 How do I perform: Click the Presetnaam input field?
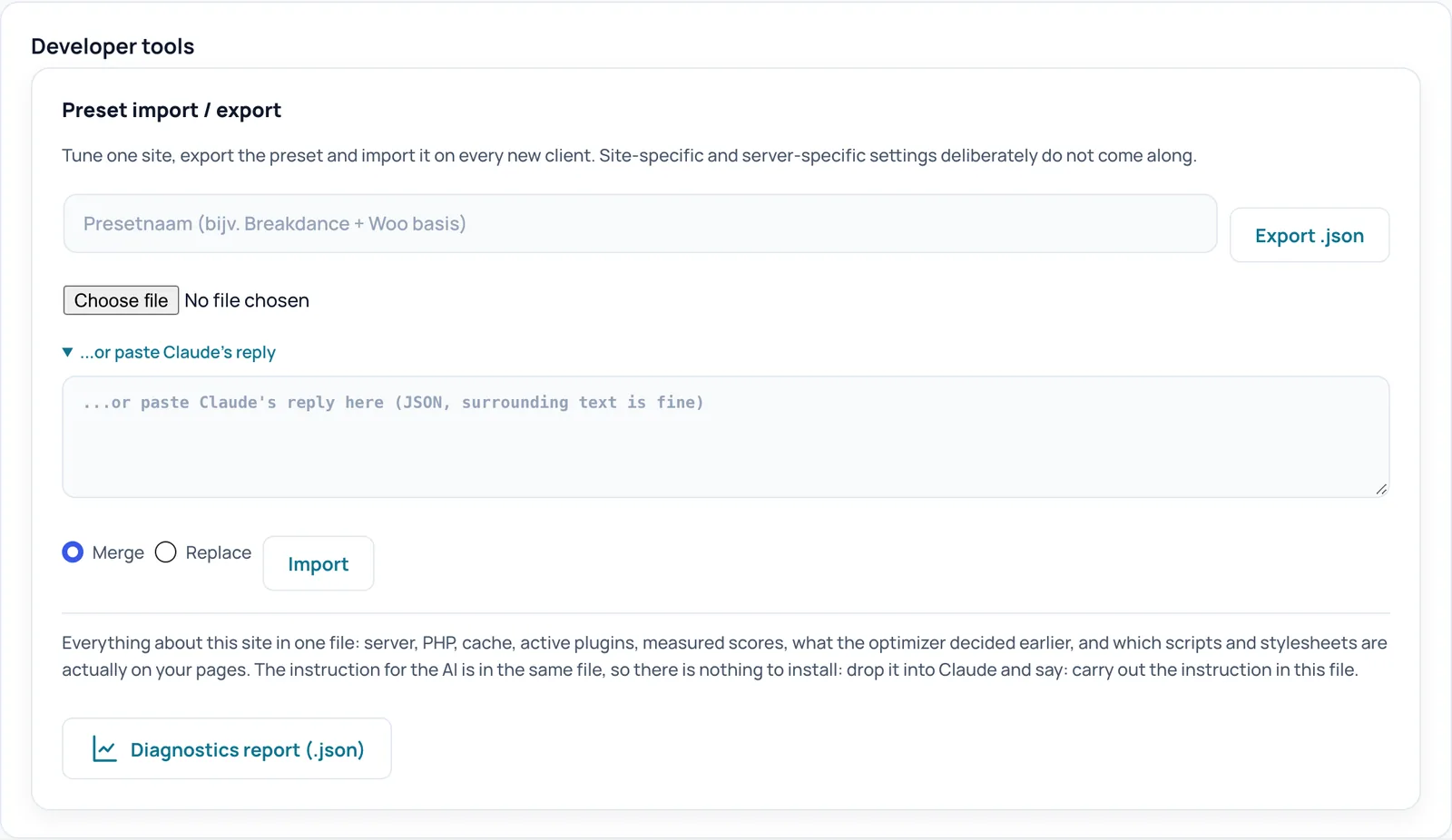pos(640,223)
